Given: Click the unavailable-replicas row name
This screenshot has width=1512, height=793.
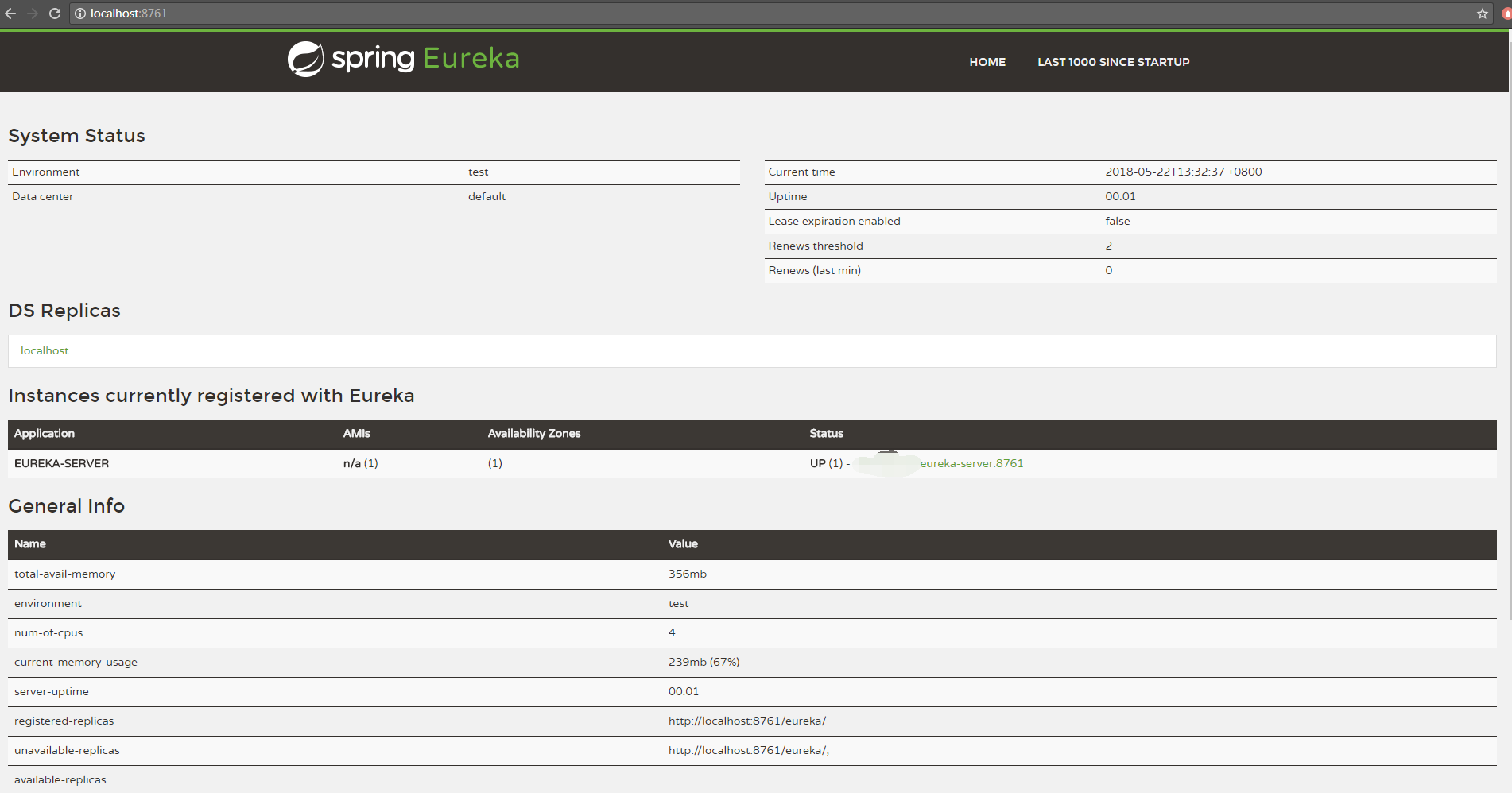Looking at the screenshot, I should click(x=67, y=750).
